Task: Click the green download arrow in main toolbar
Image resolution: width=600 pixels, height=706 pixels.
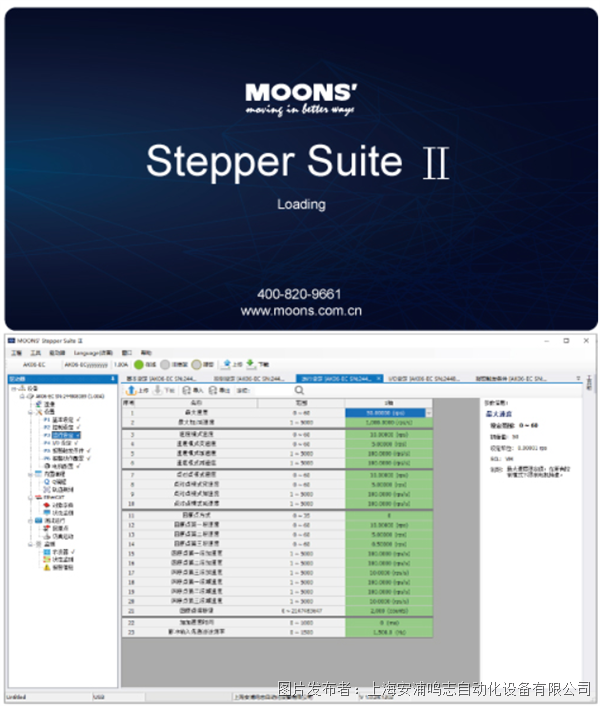Action: pos(251,364)
